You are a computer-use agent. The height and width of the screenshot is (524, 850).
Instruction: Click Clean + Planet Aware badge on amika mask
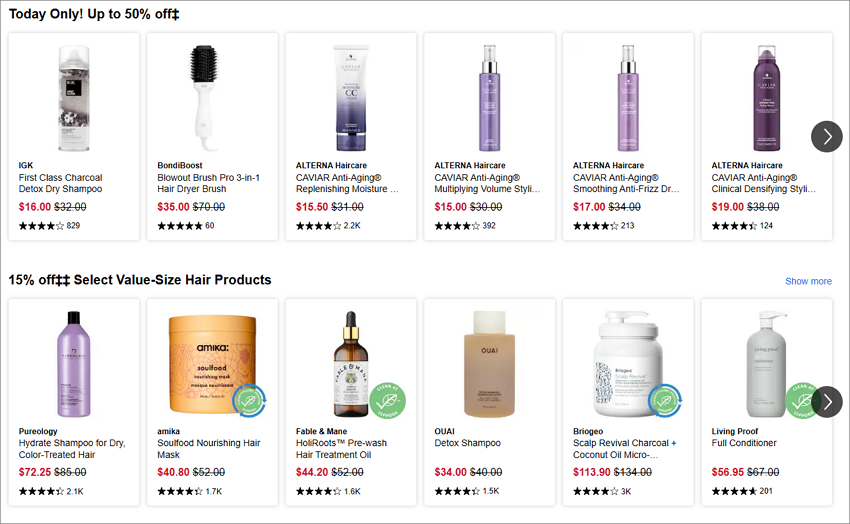[x=249, y=401]
